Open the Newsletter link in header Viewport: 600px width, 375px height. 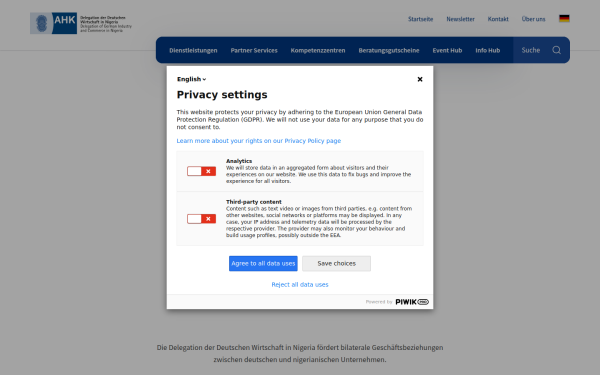pyautogui.click(x=460, y=19)
